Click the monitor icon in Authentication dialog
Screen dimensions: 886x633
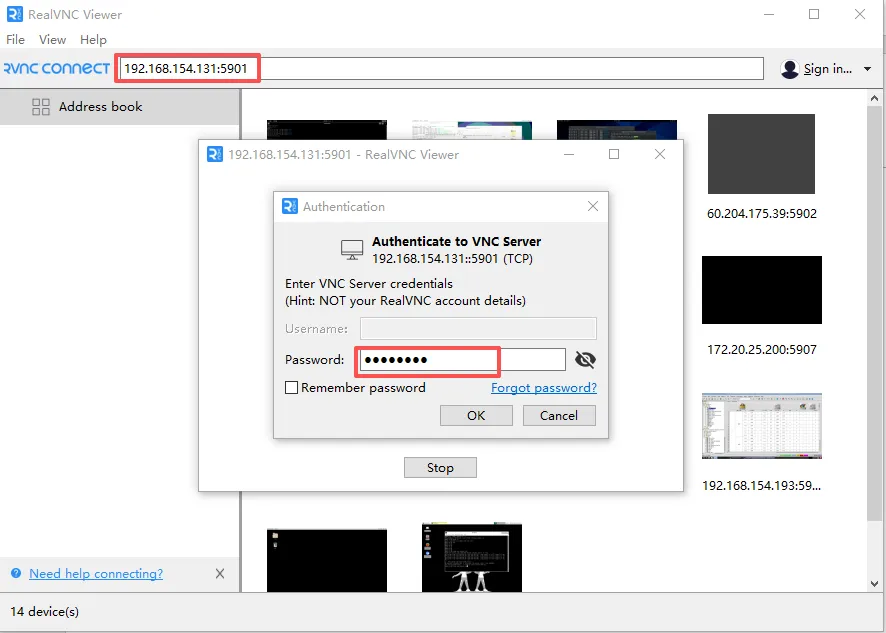pyautogui.click(x=352, y=249)
